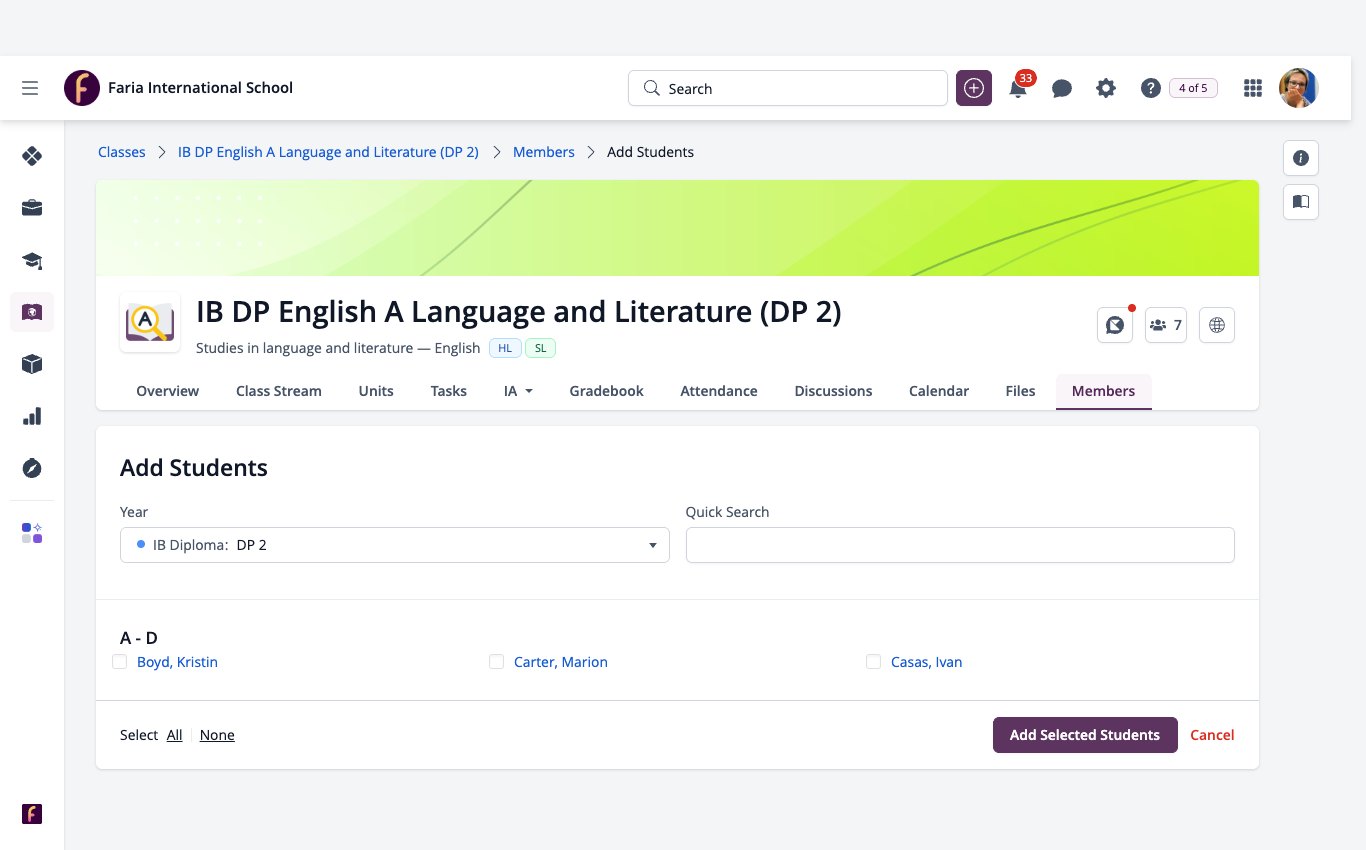
Task: Click the Quick Search input field
Action: (x=960, y=545)
